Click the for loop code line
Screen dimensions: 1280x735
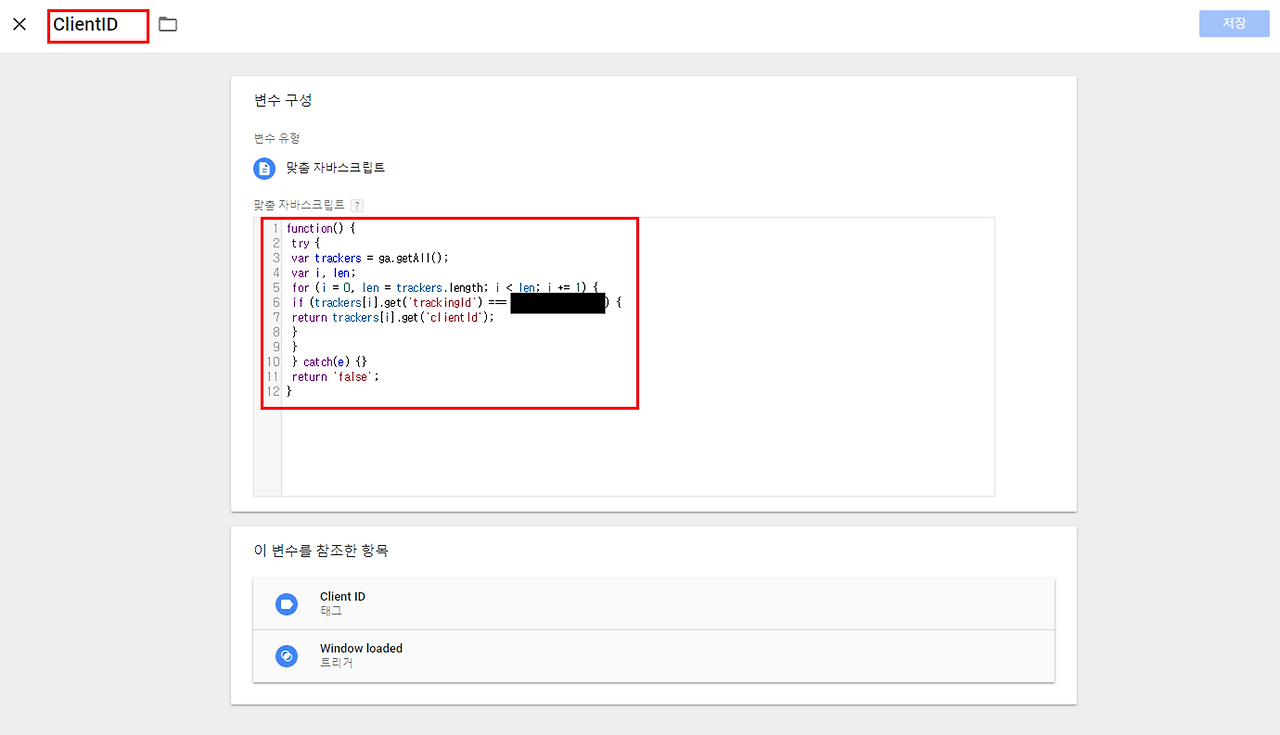point(445,288)
